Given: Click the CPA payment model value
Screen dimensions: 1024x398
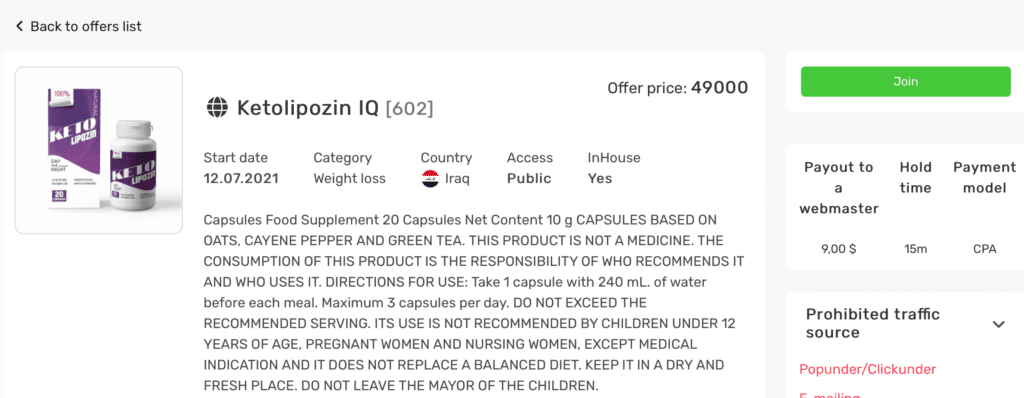Looking at the screenshot, I should pos(984,249).
